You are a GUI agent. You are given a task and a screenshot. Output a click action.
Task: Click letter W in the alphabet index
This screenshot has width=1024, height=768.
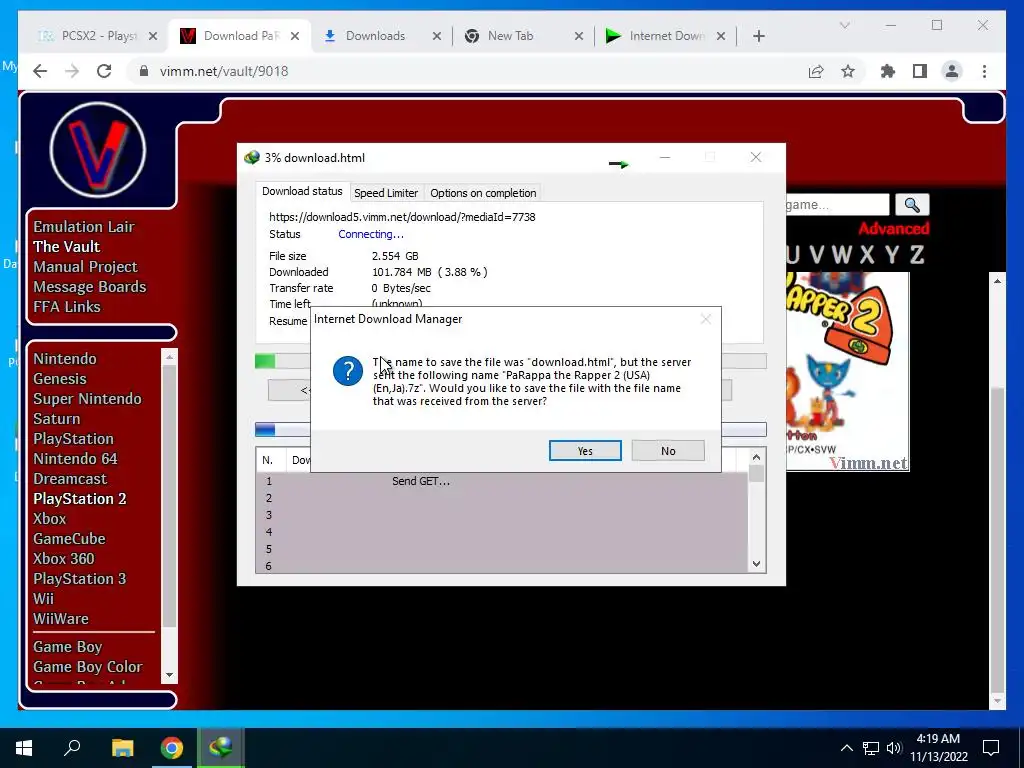coord(841,254)
